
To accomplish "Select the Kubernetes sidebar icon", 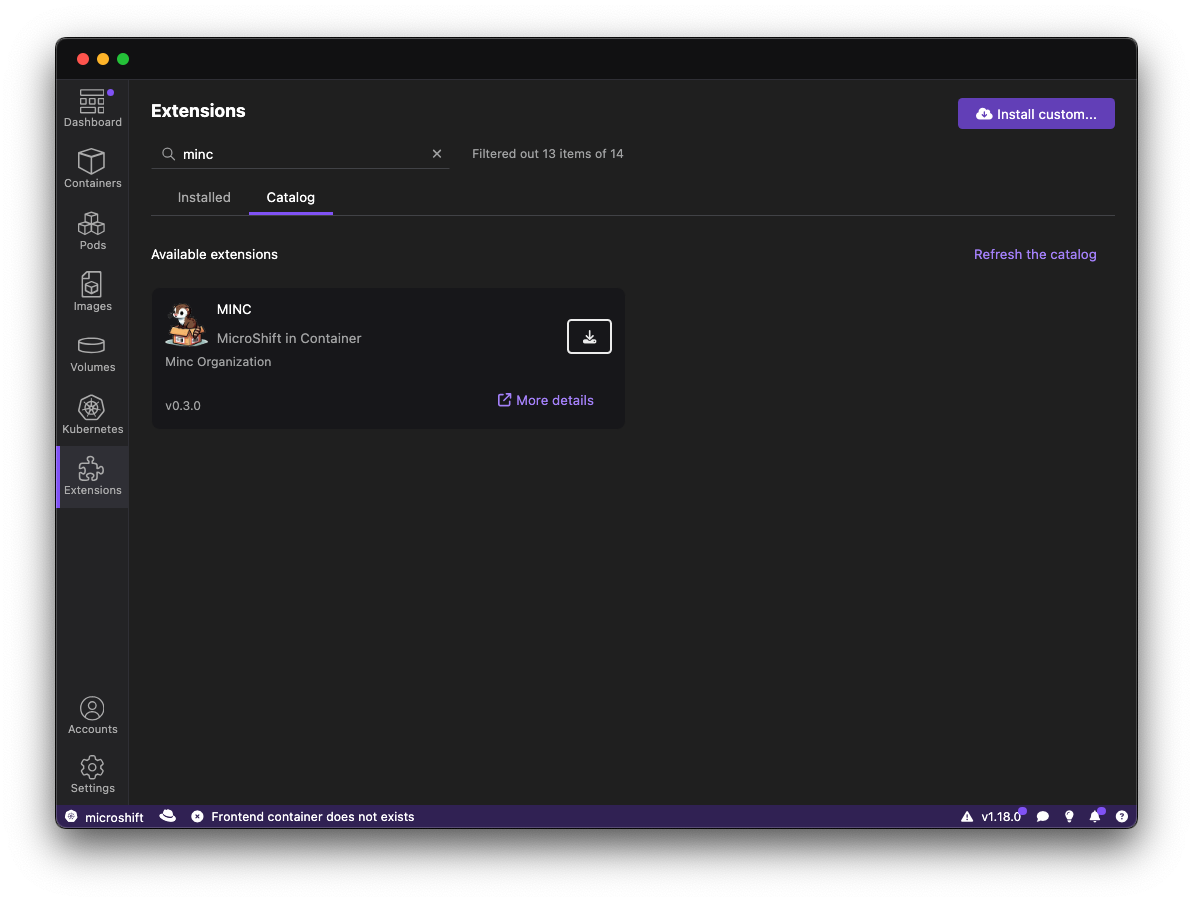I will coord(92,415).
